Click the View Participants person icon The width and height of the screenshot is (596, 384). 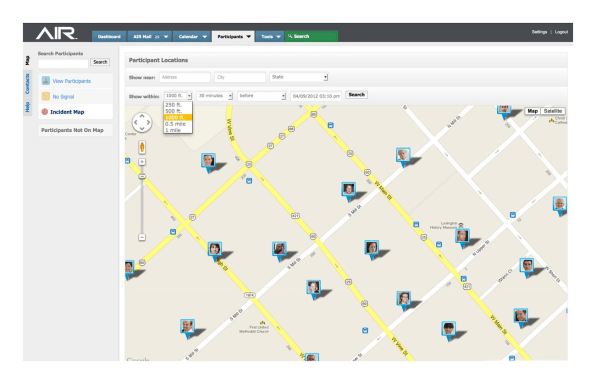click(x=46, y=81)
